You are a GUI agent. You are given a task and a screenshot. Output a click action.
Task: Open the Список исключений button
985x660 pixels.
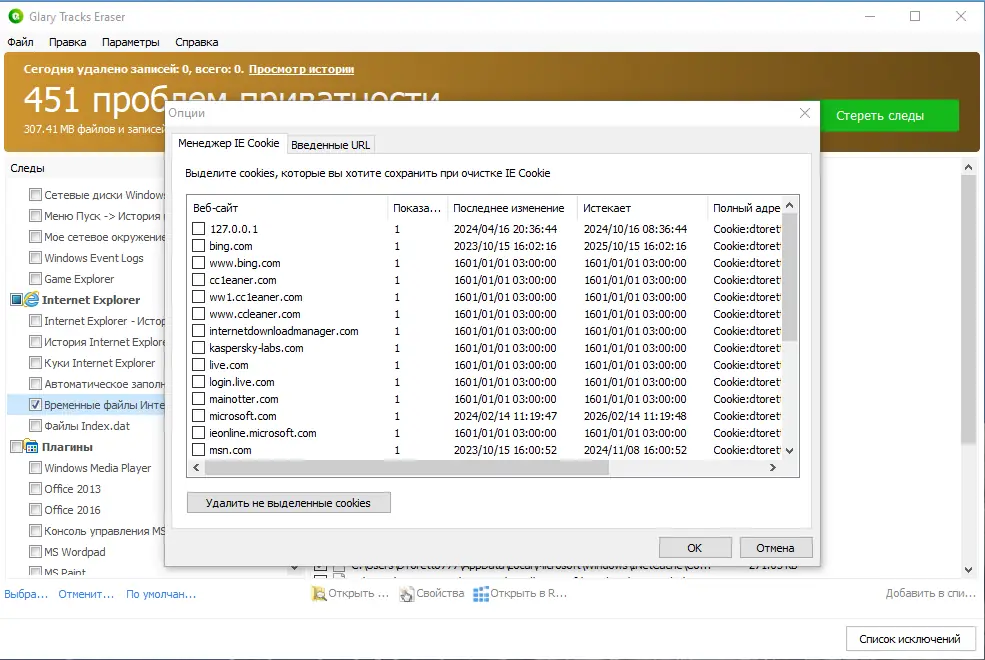tap(910, 639)
